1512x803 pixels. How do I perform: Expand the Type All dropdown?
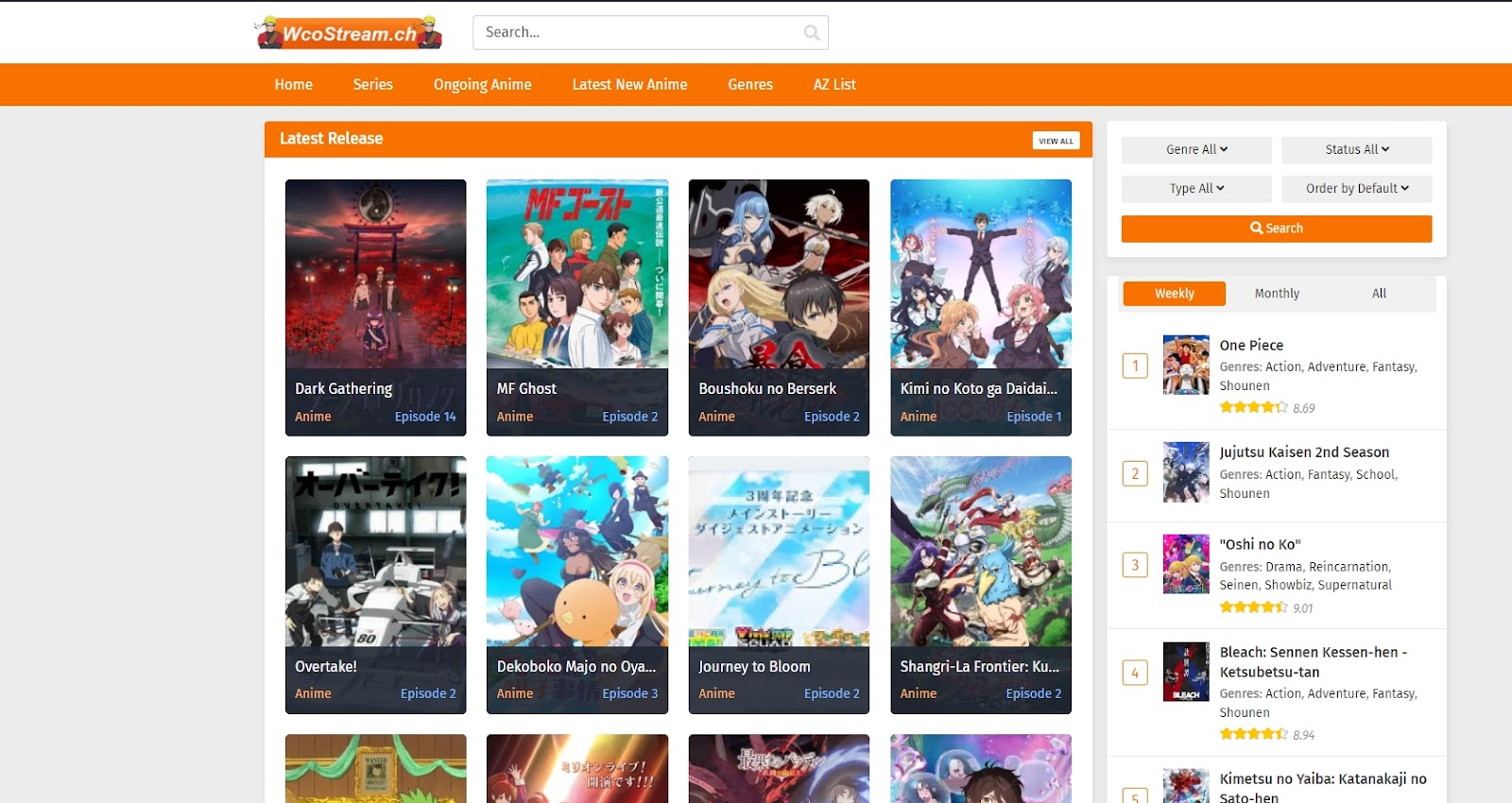[1196, 188]
